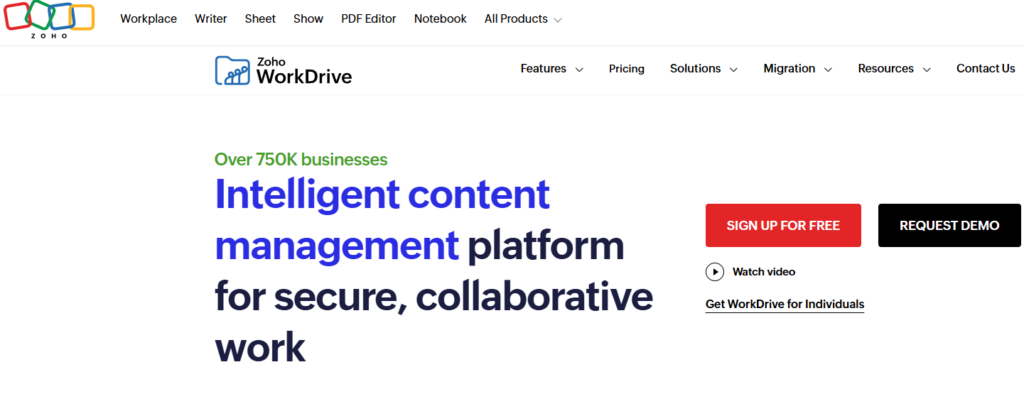Expand the All Products dropdown
Screen dimensions: 1024x394
[x=523, y=19]
